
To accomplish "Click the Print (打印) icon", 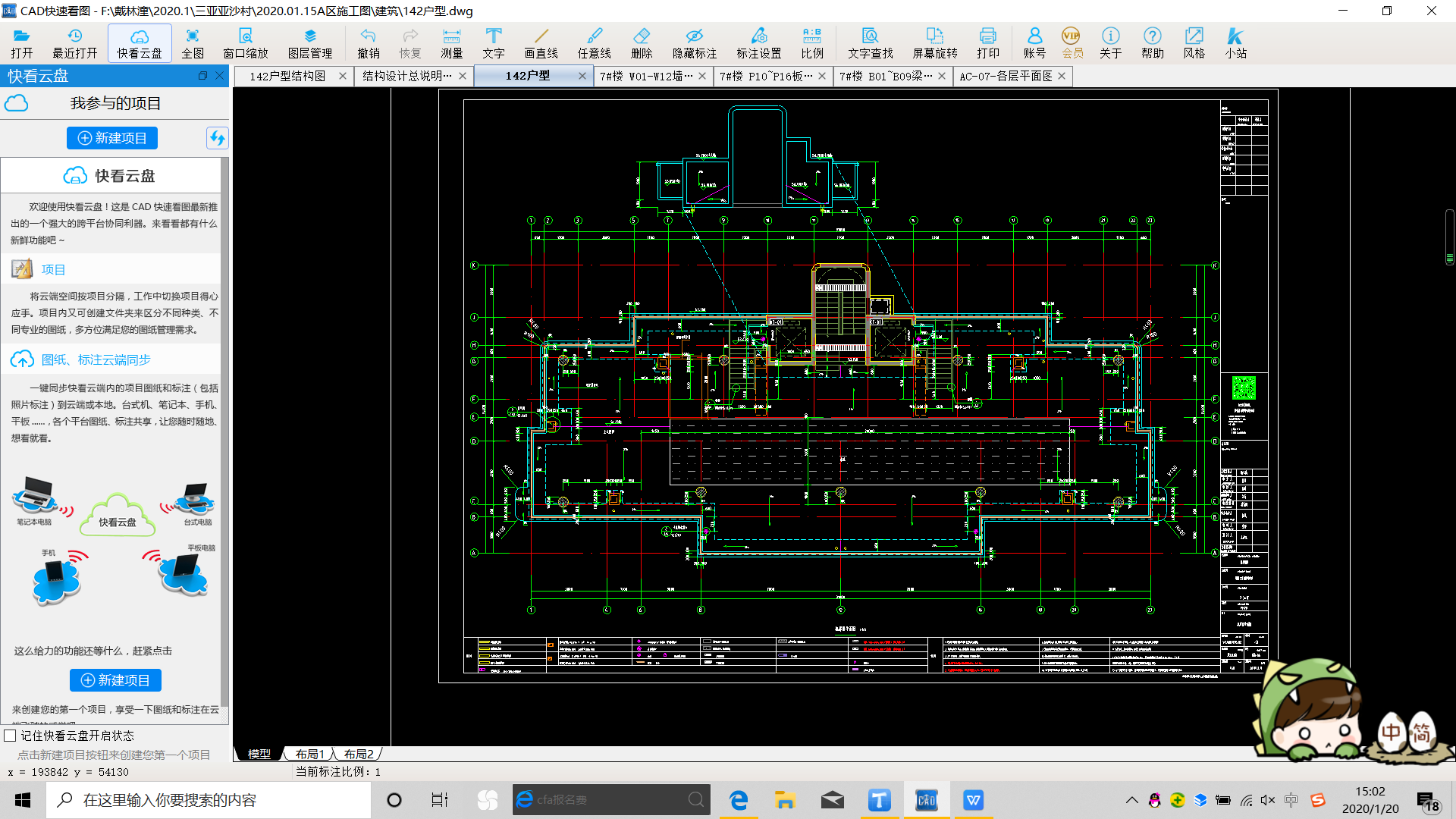I will 987,42.
